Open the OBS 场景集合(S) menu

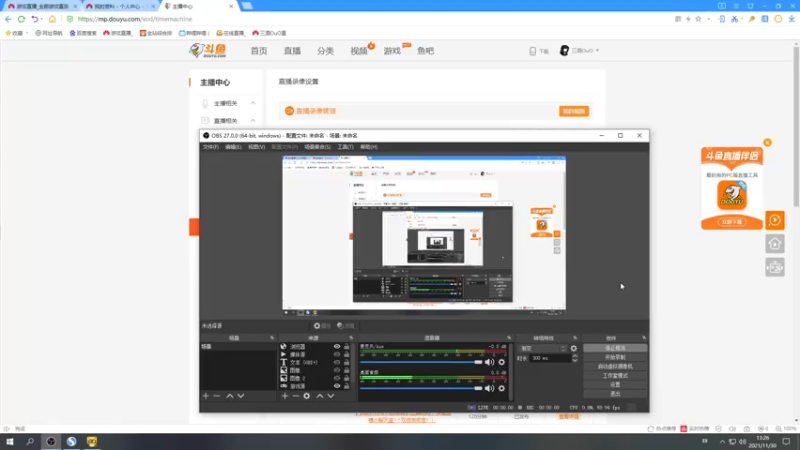[317, 147]
